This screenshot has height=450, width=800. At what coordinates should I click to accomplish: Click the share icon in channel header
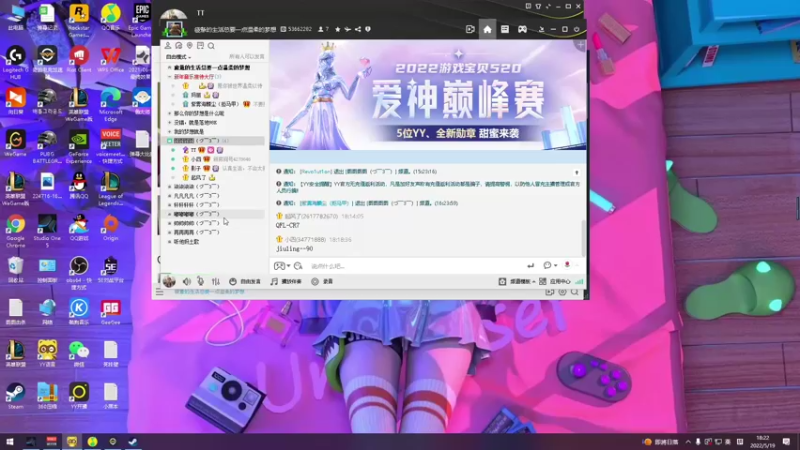358,30
